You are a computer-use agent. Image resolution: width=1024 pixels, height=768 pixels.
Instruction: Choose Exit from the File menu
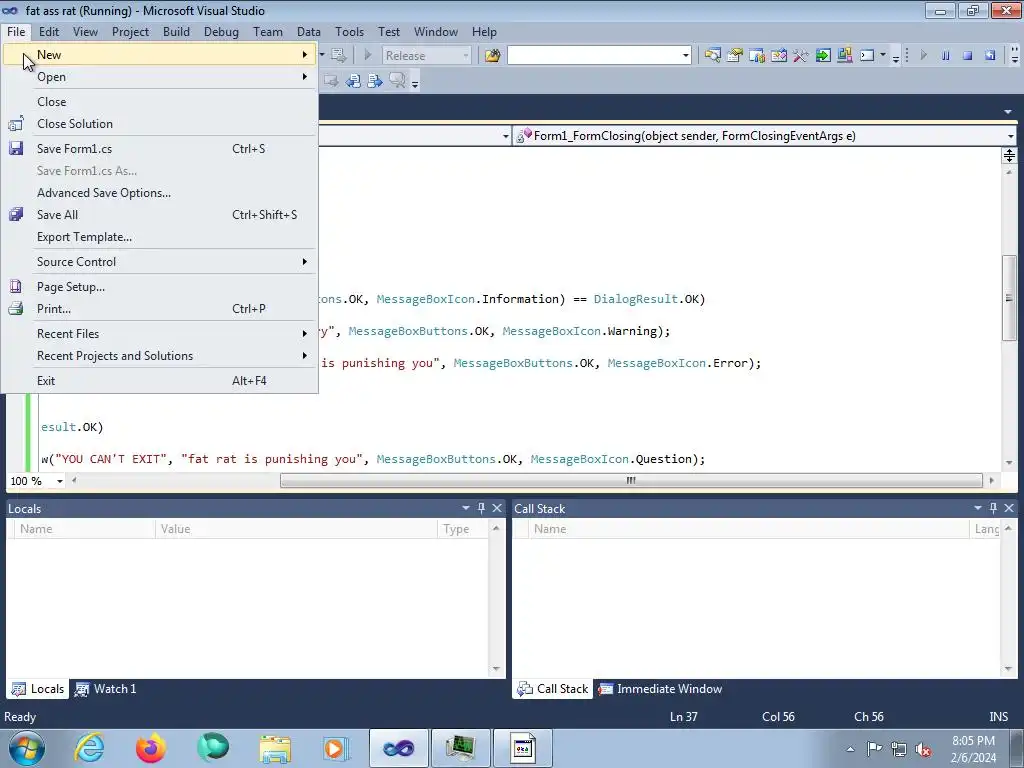160,381
